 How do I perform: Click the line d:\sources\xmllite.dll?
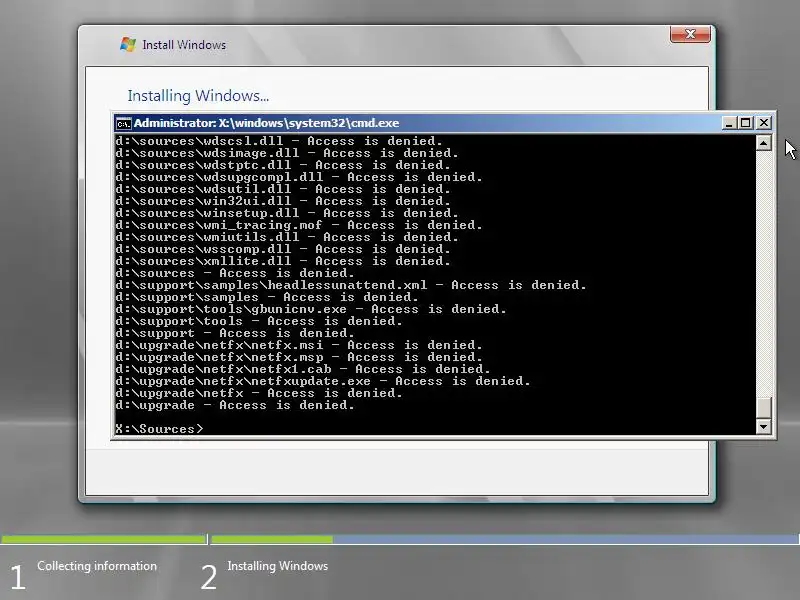click(283, 261)
